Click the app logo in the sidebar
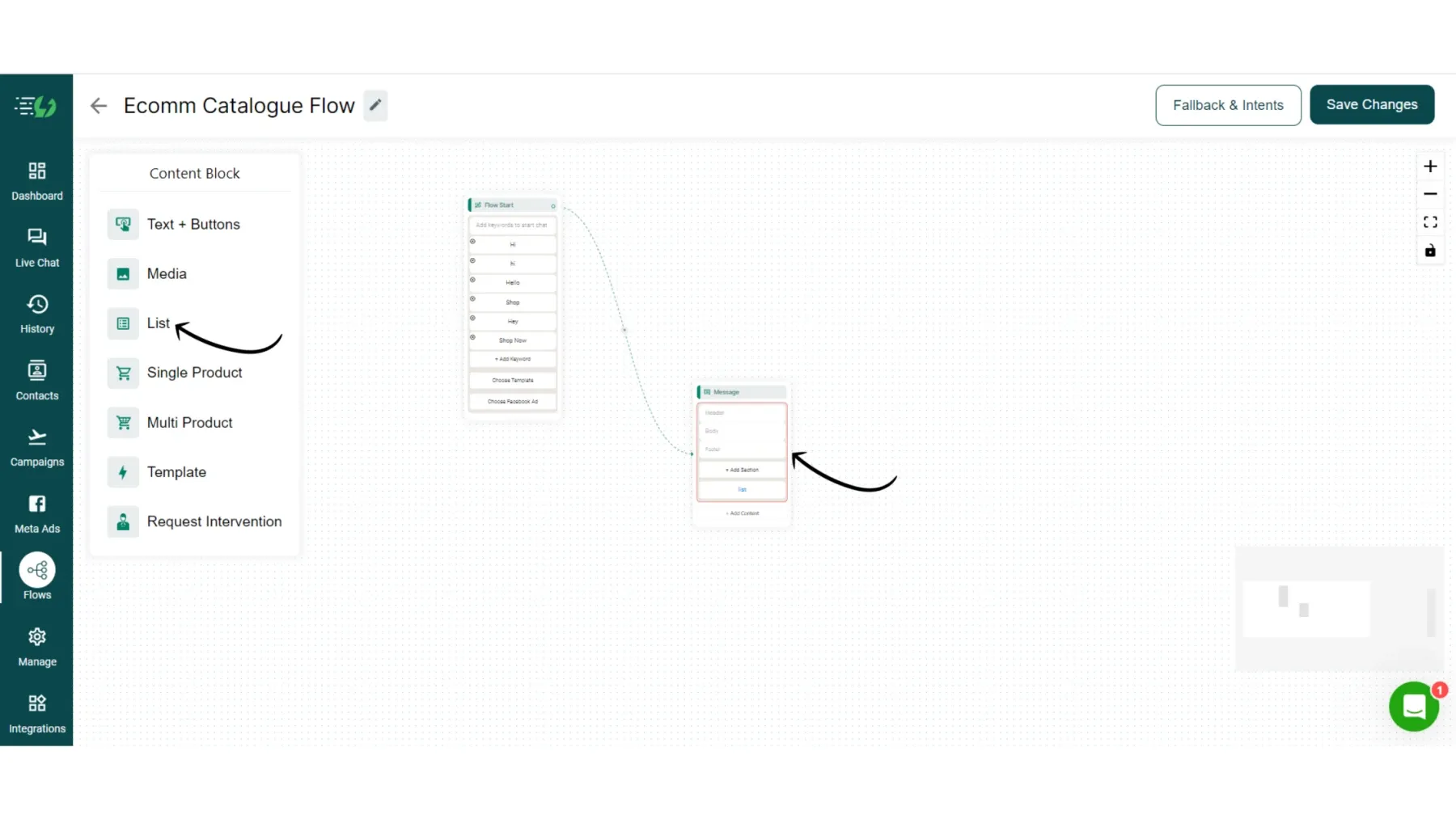 click(36, 106)
